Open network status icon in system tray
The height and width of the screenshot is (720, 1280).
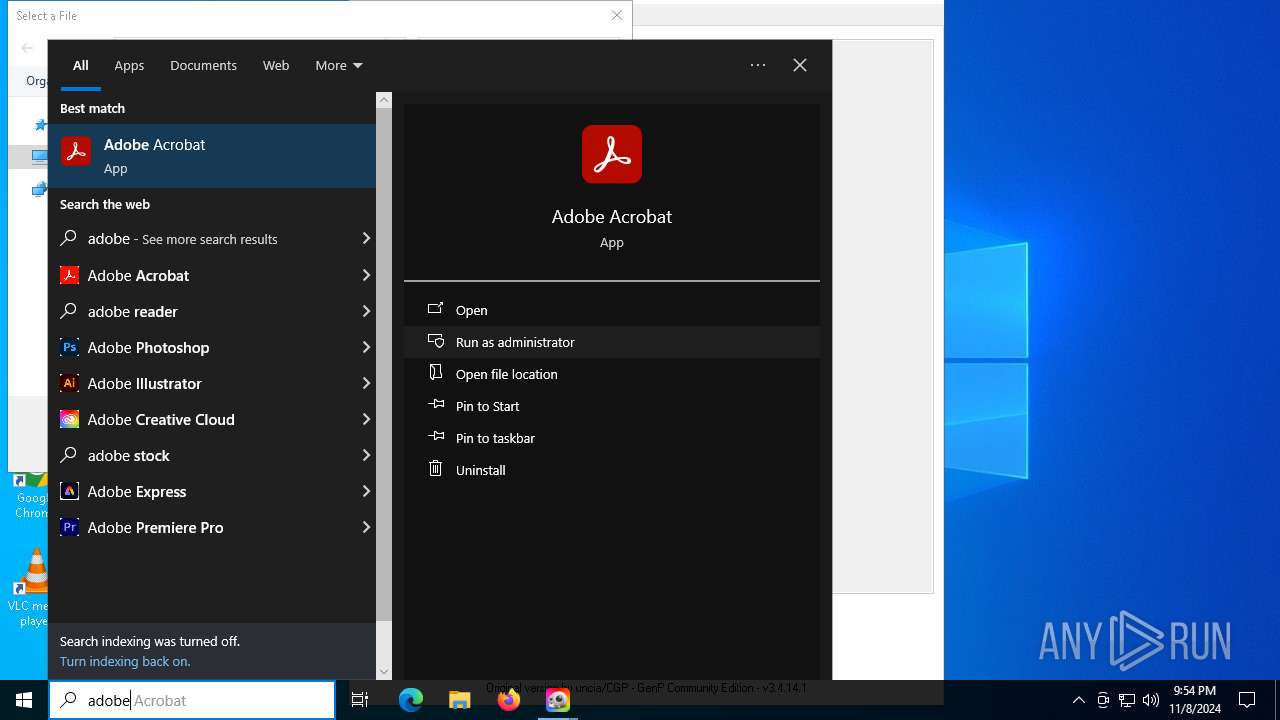(1127, 700)
